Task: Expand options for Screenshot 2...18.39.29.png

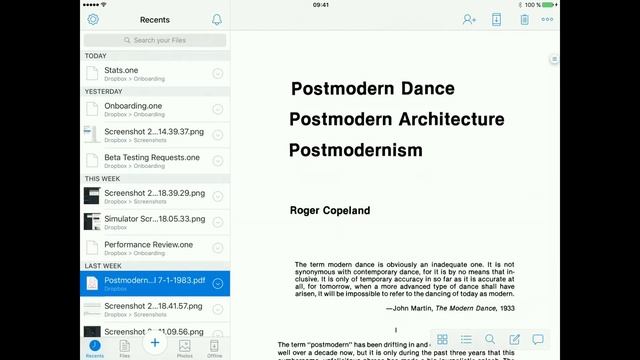Action: click(x=218, y=196)
